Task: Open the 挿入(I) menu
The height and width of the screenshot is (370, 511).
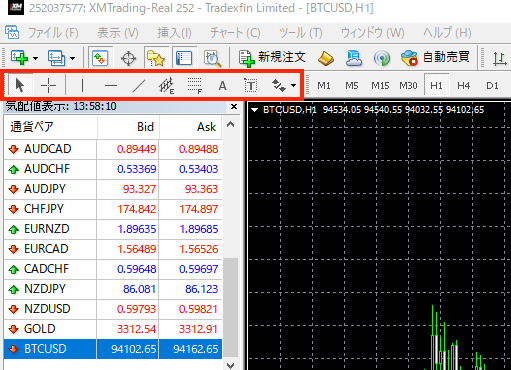Action: (x=174, y=33)
